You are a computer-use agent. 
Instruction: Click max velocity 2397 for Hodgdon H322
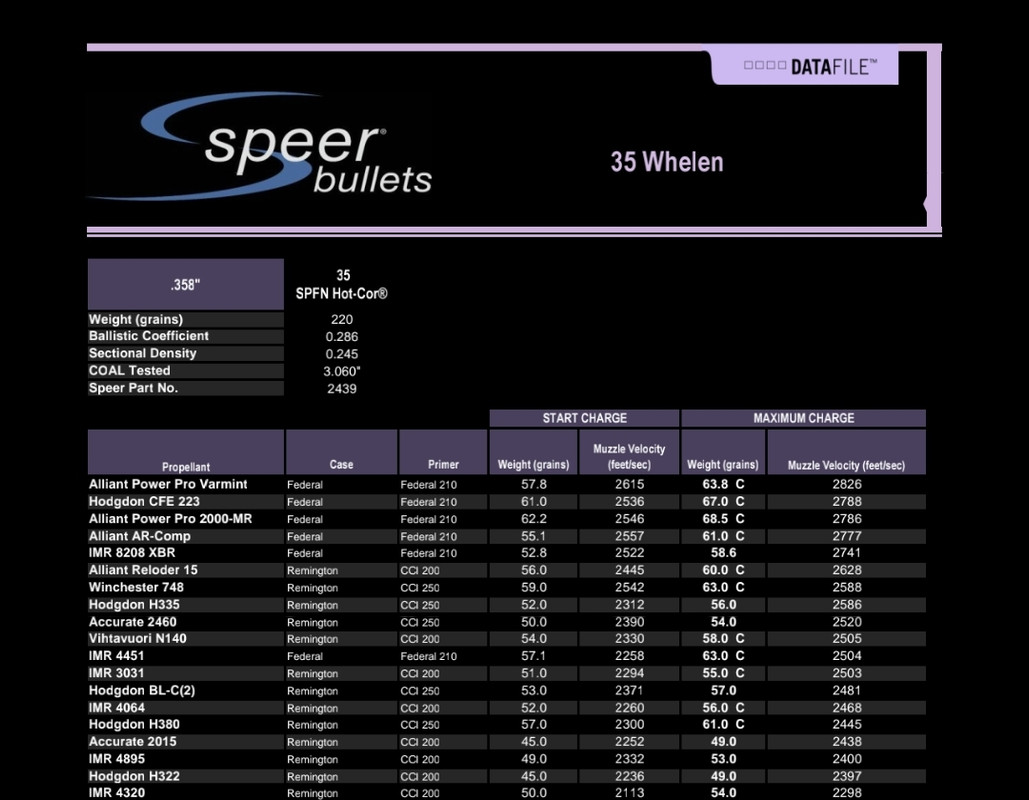847,776
